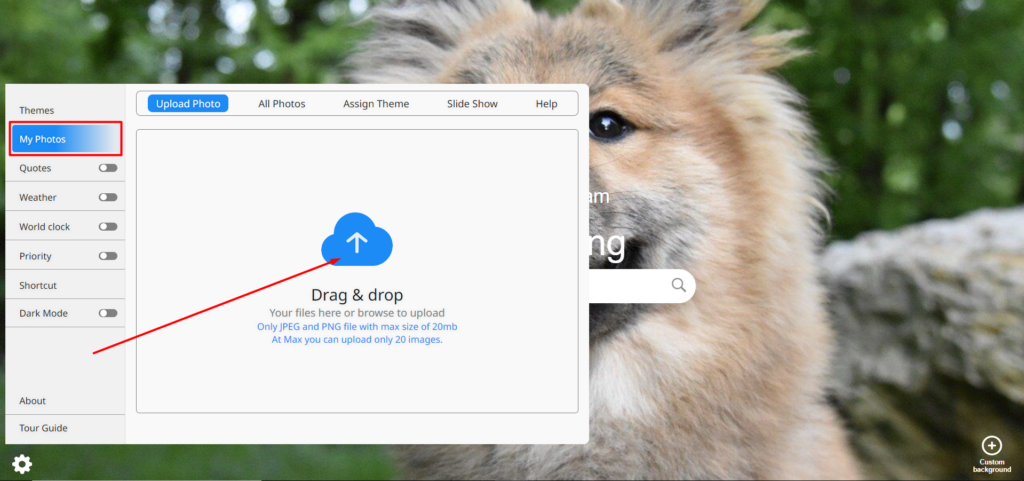1024x481 pixels.
Task: Select the Upload Photo tab
Action: [x=188, y=104]
